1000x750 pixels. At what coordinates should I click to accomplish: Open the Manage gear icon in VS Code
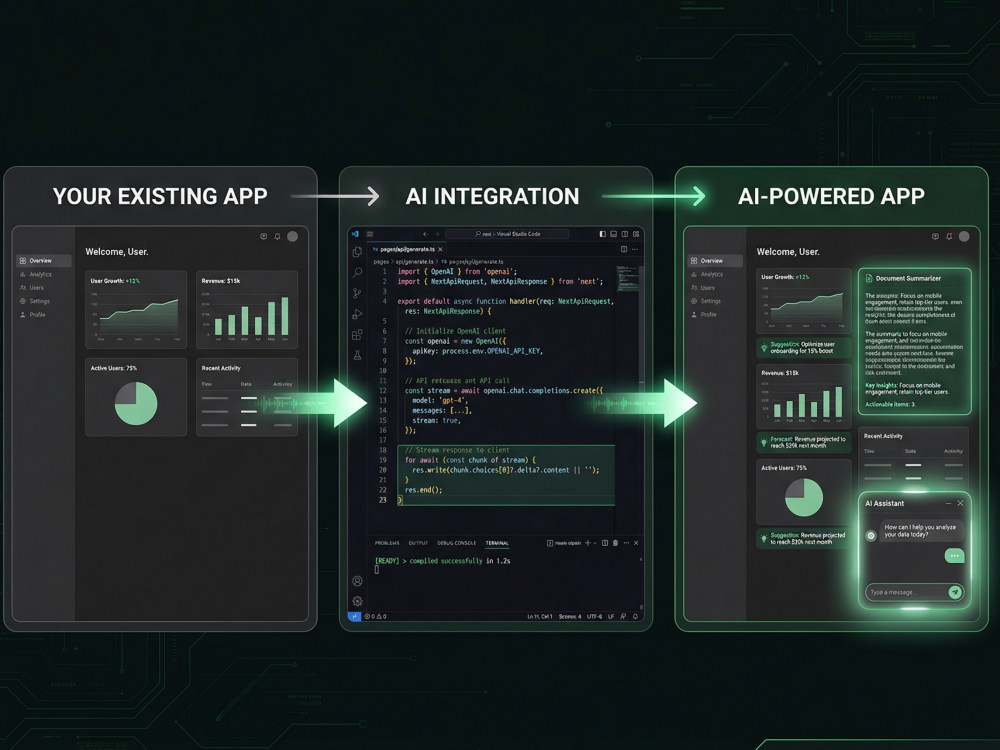coord(357,601)
